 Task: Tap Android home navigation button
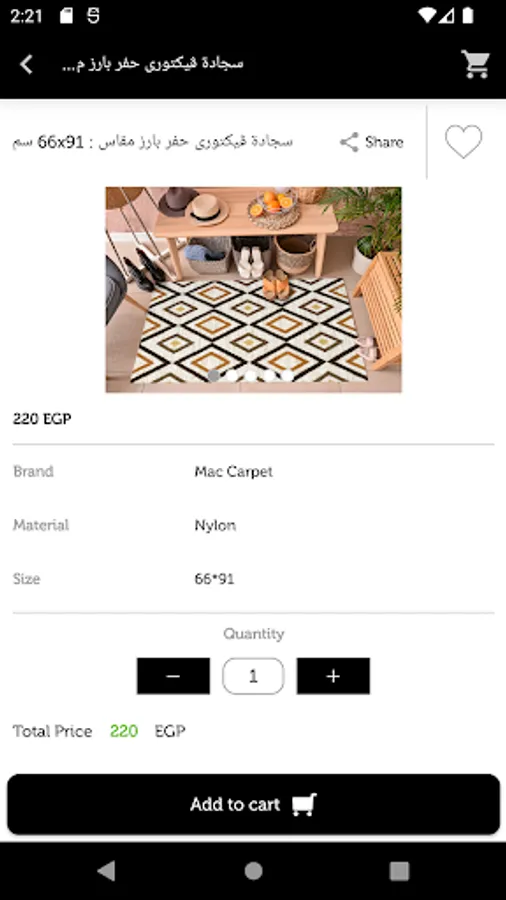tap(253, 871)
